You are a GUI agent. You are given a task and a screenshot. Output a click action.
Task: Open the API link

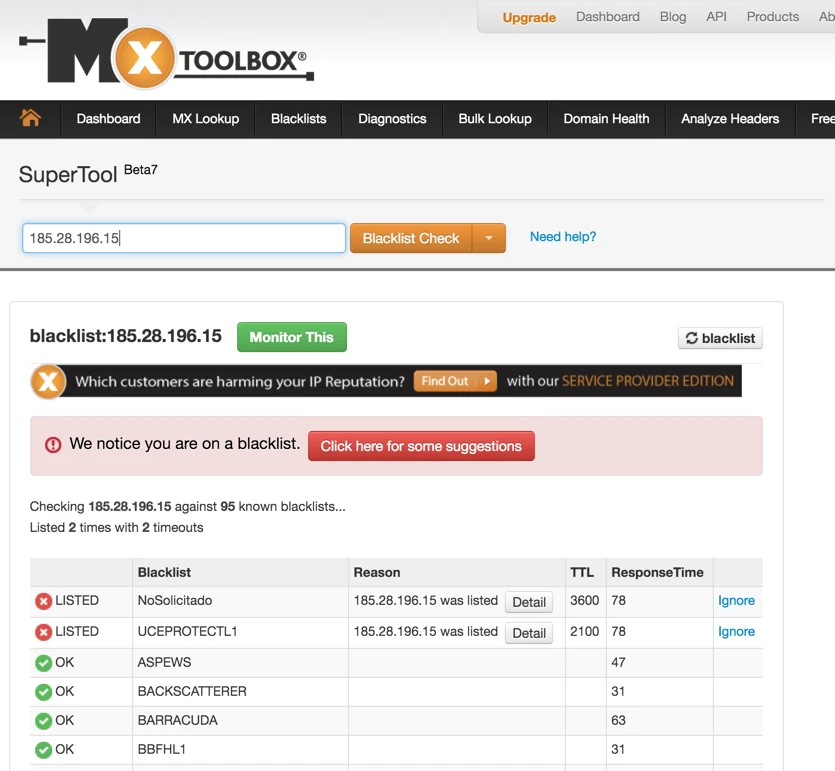coord(716,17)
